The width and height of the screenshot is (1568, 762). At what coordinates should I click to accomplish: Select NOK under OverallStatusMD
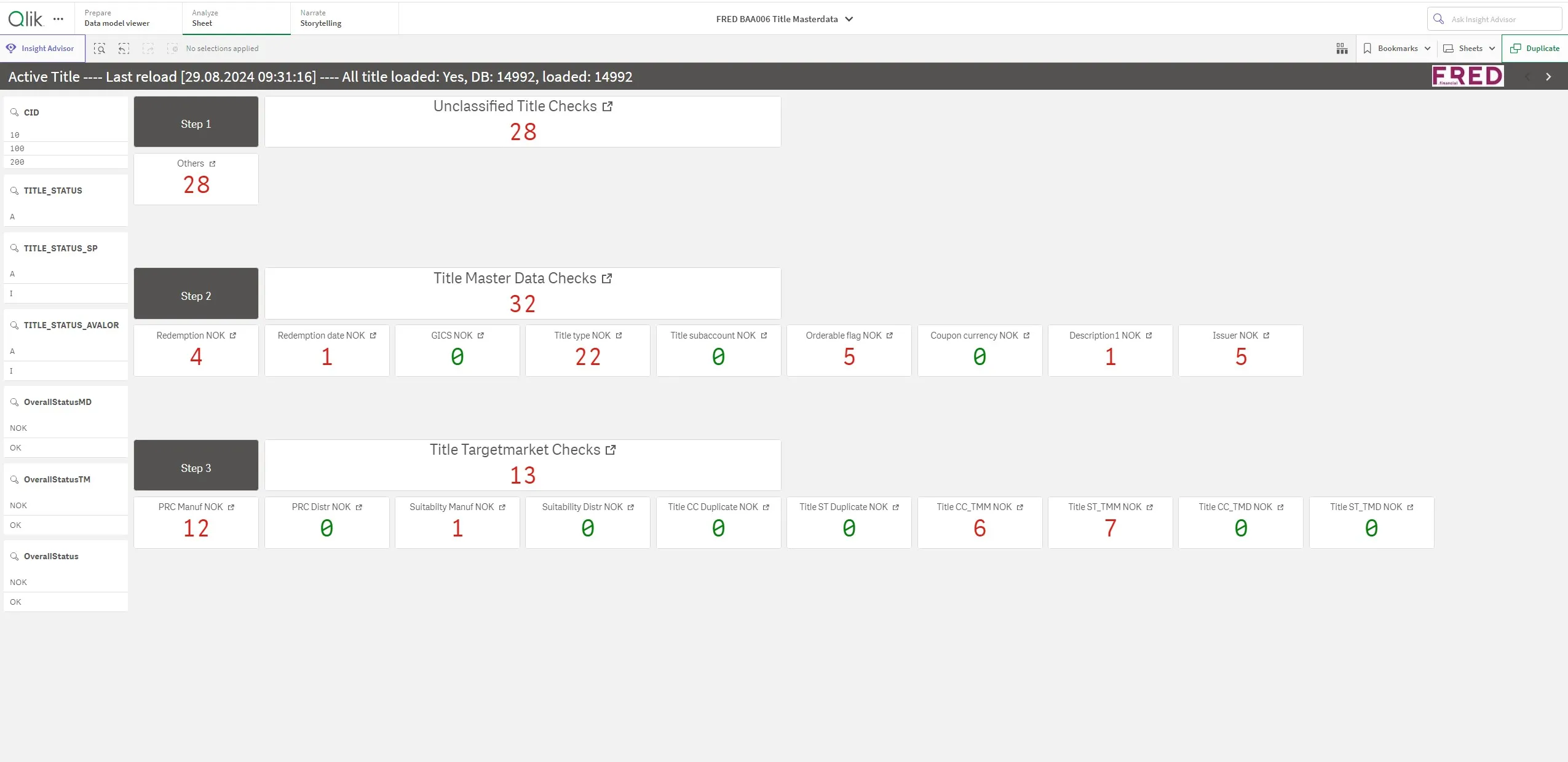click(66, 428)
